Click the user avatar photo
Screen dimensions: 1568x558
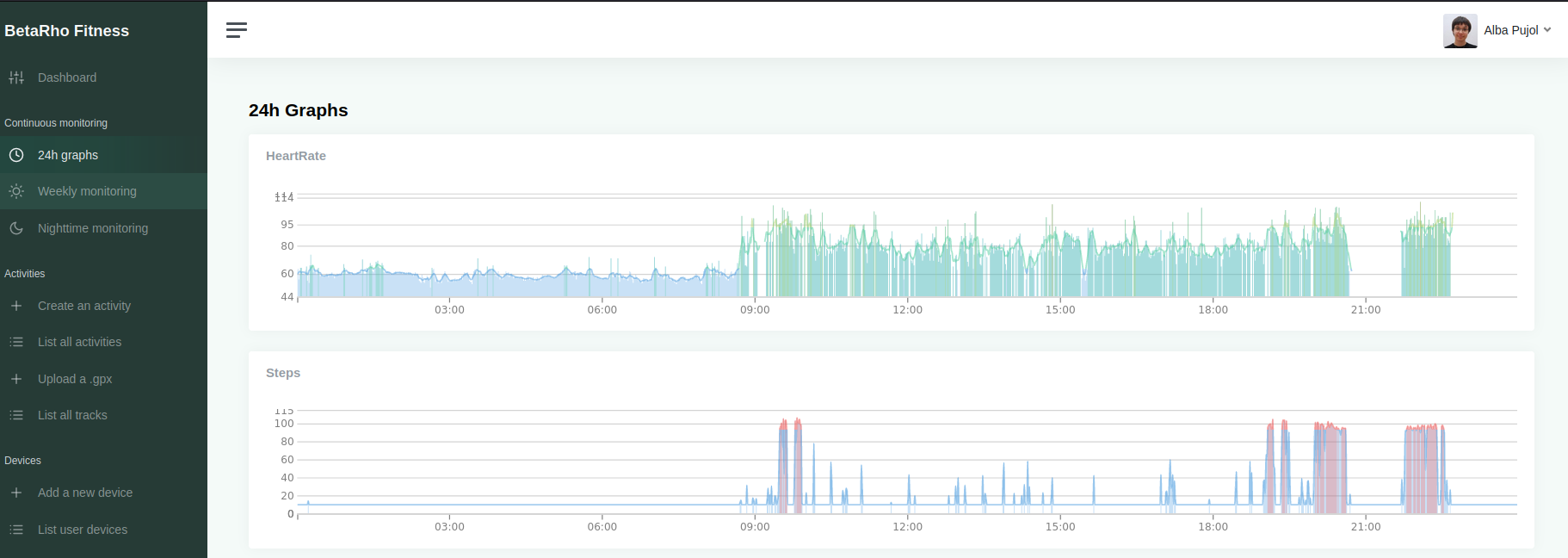(1460, 31)
